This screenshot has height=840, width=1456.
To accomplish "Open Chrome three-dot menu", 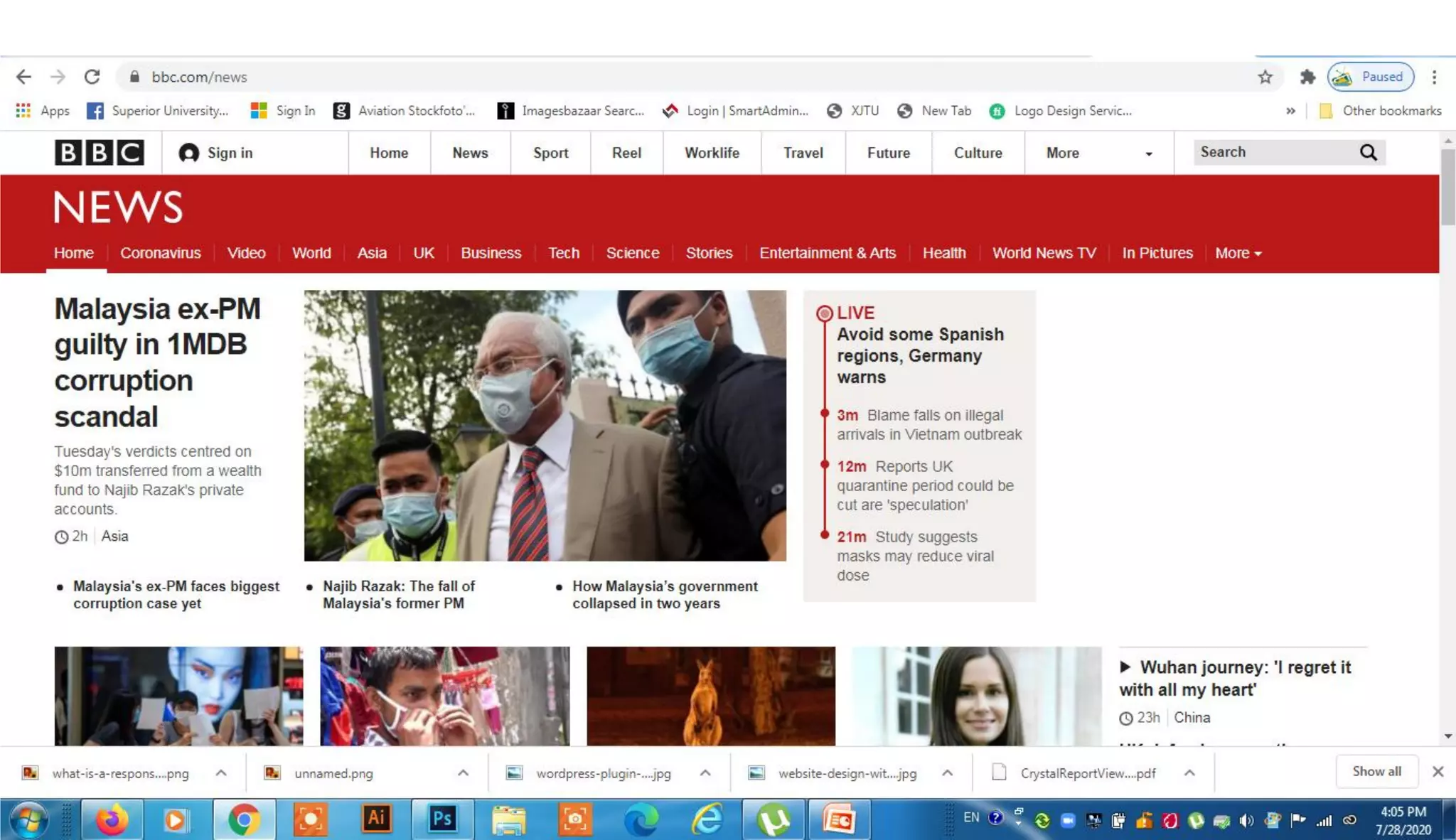I will [x=1434, y=77].
